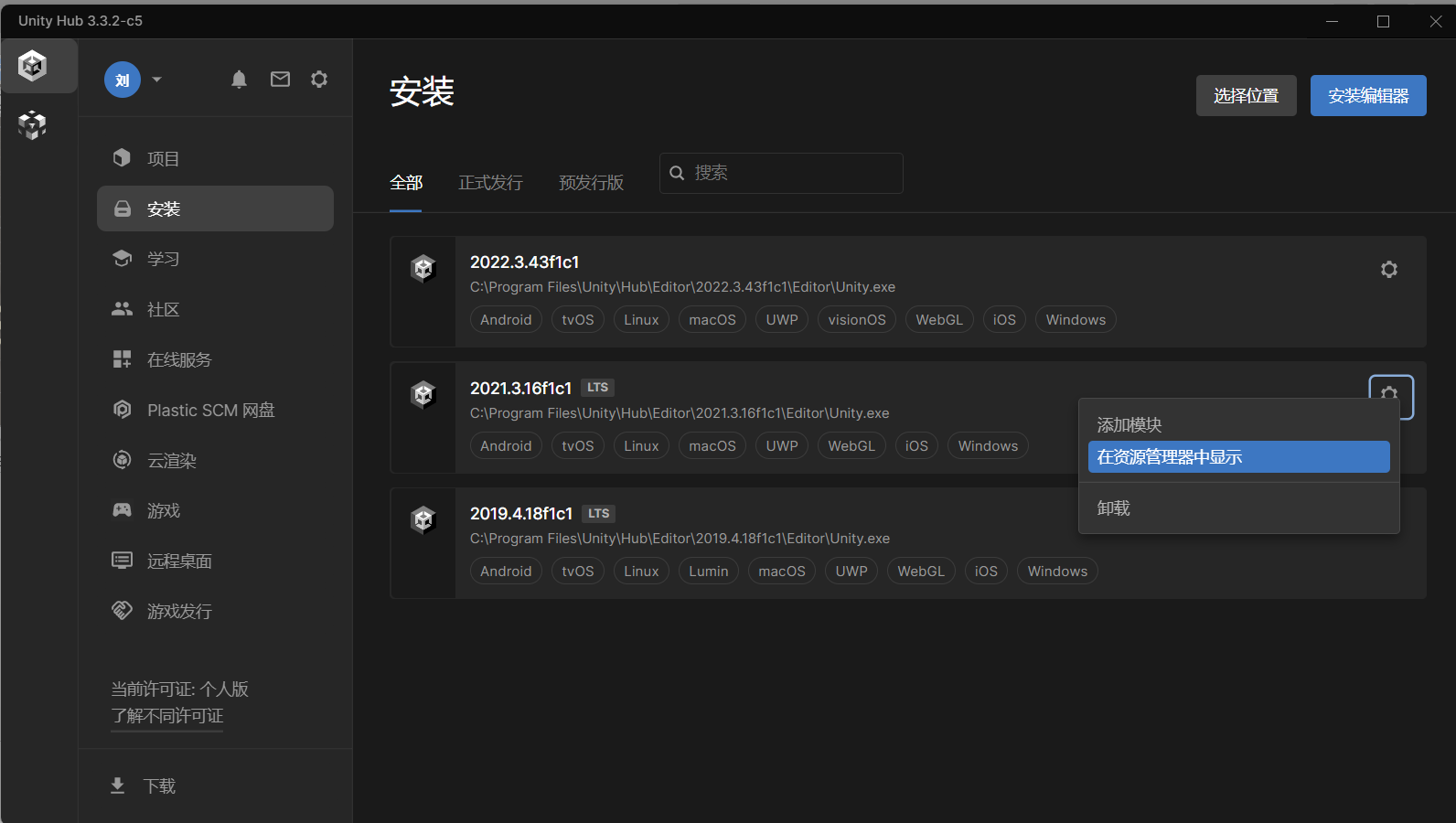The image size is (1456, 823).
Task: Open 游戏 section
Action: pos(215,510)
